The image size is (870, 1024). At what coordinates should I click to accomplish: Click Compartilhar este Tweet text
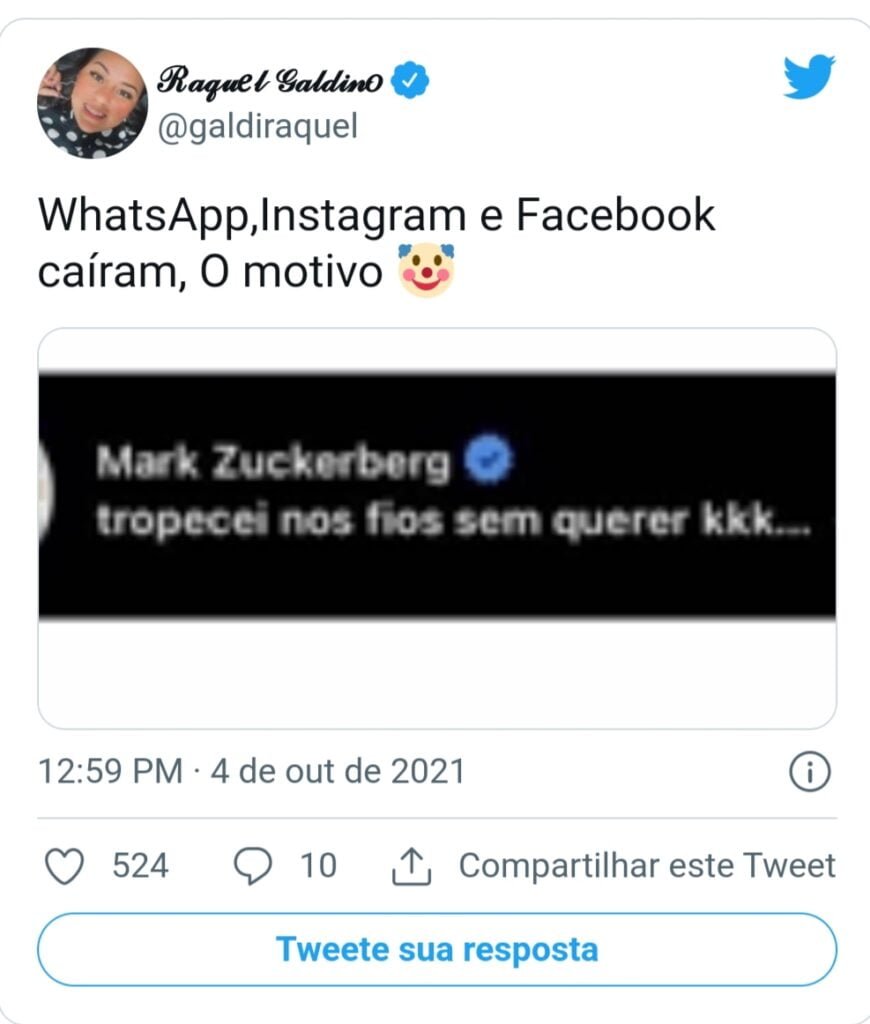tap(647, 865)
